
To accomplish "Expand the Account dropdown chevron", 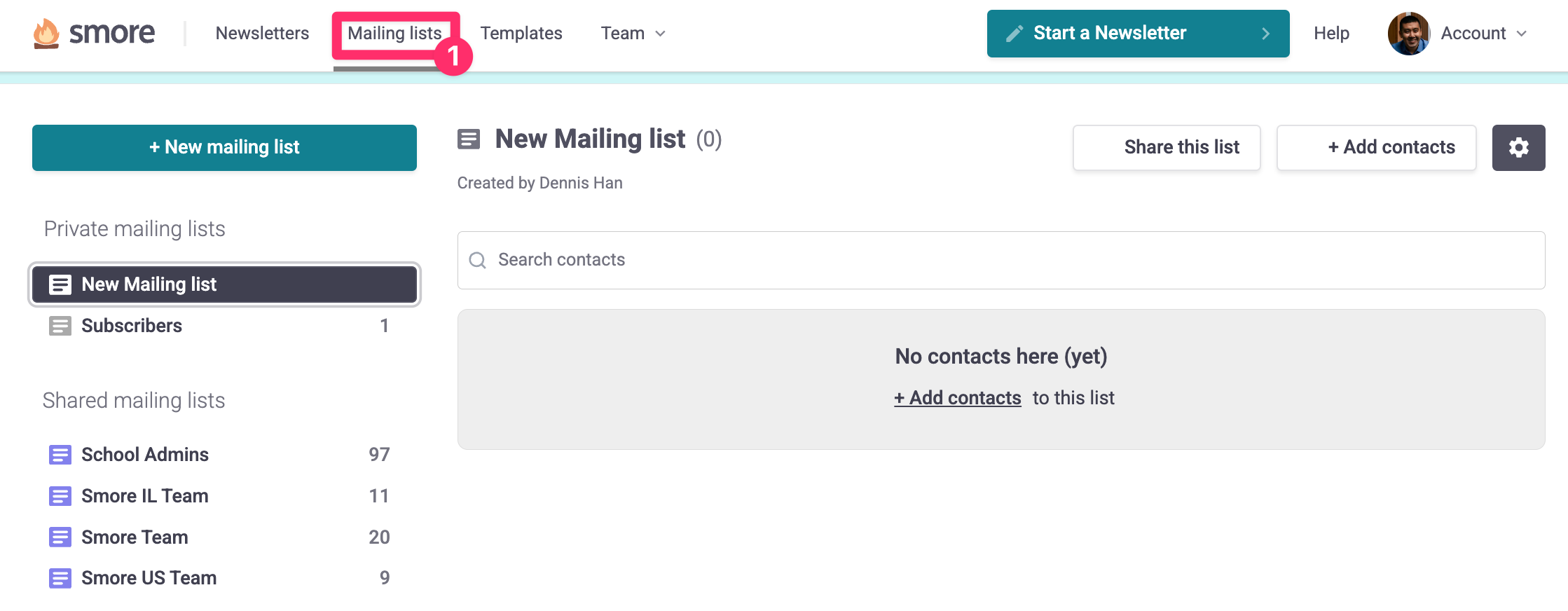I will [1521, 34].
